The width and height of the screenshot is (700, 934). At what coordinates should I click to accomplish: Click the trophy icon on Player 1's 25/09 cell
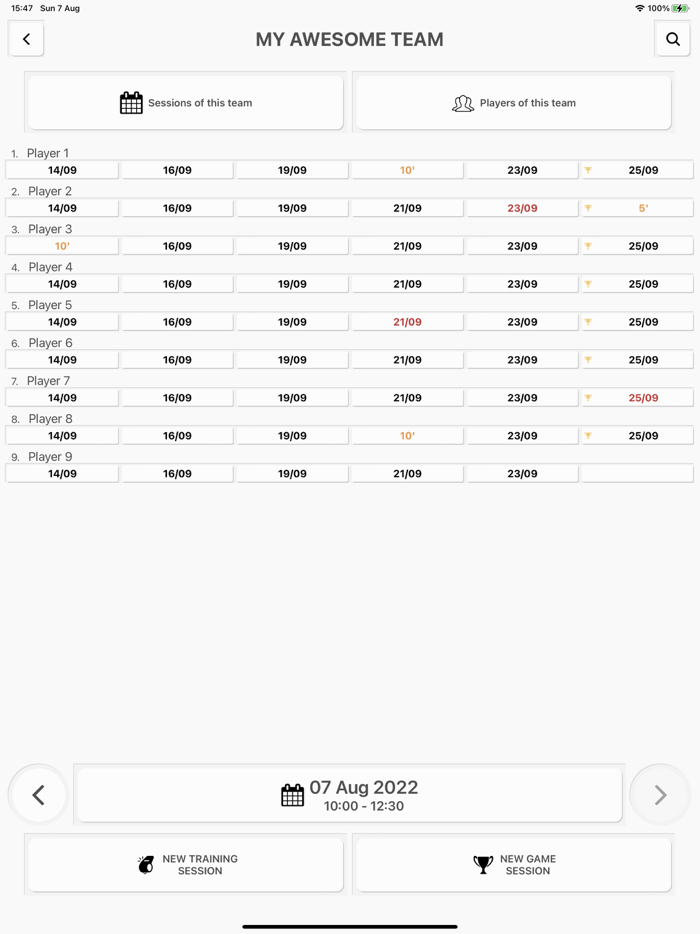(588, 169)
